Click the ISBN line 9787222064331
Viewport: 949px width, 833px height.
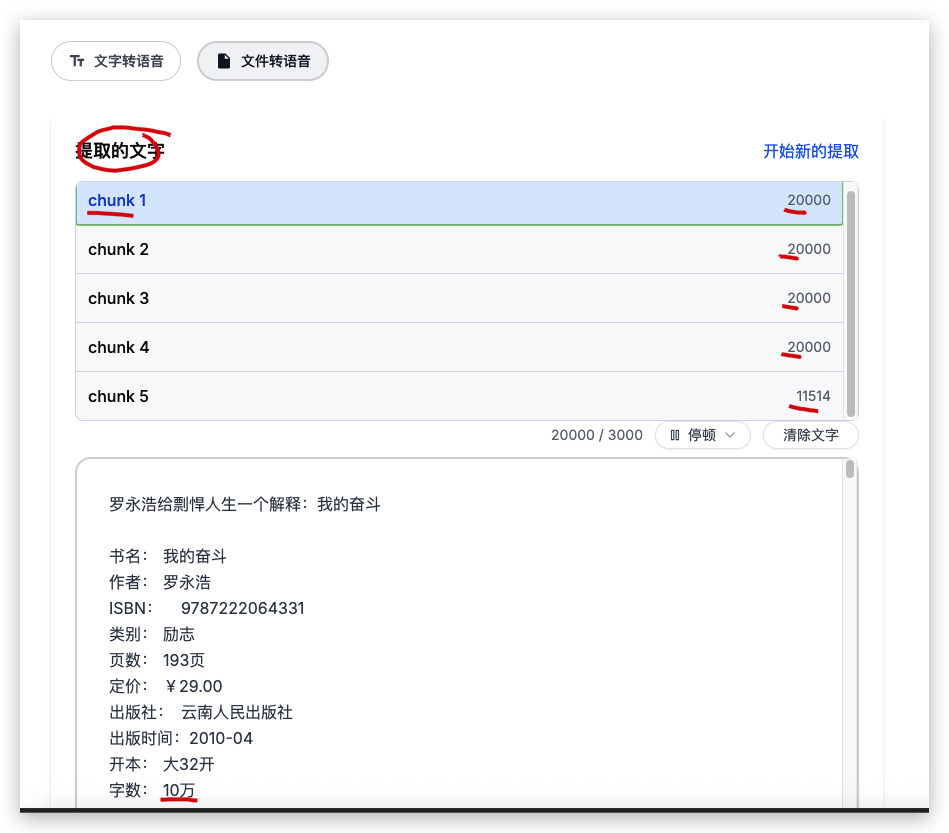pos(206,608)
